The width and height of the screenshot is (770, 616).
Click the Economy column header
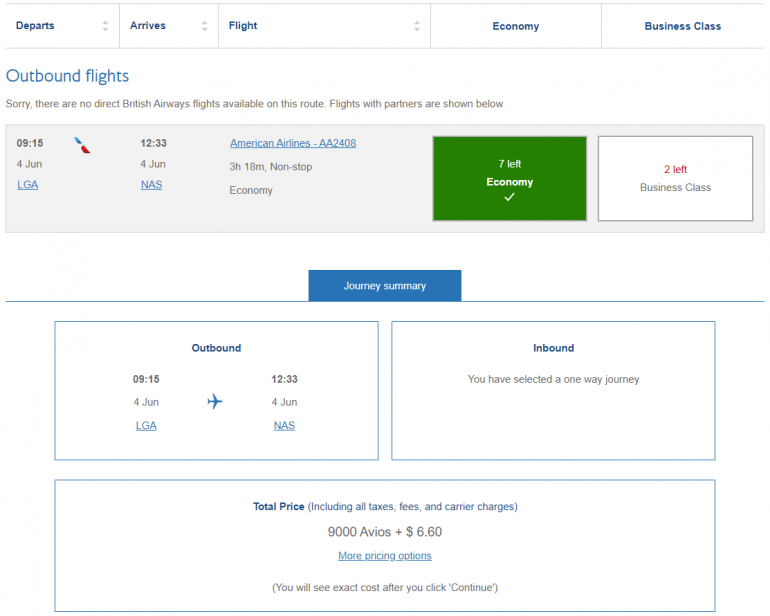coord(516,26)
